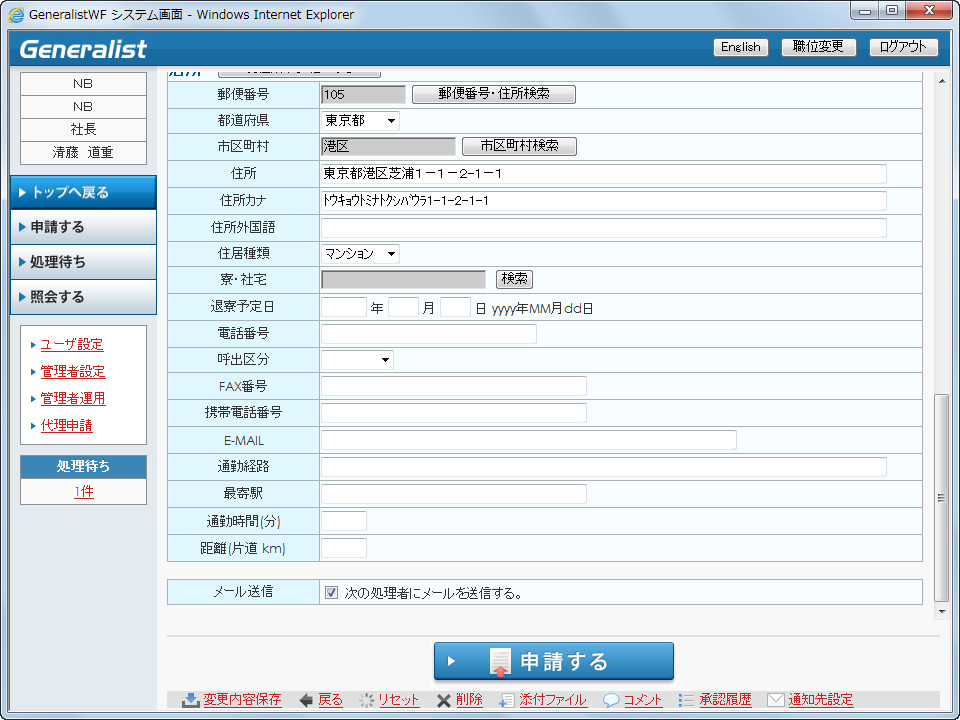Click the 退寮予定日 year input field

point(344,307)
